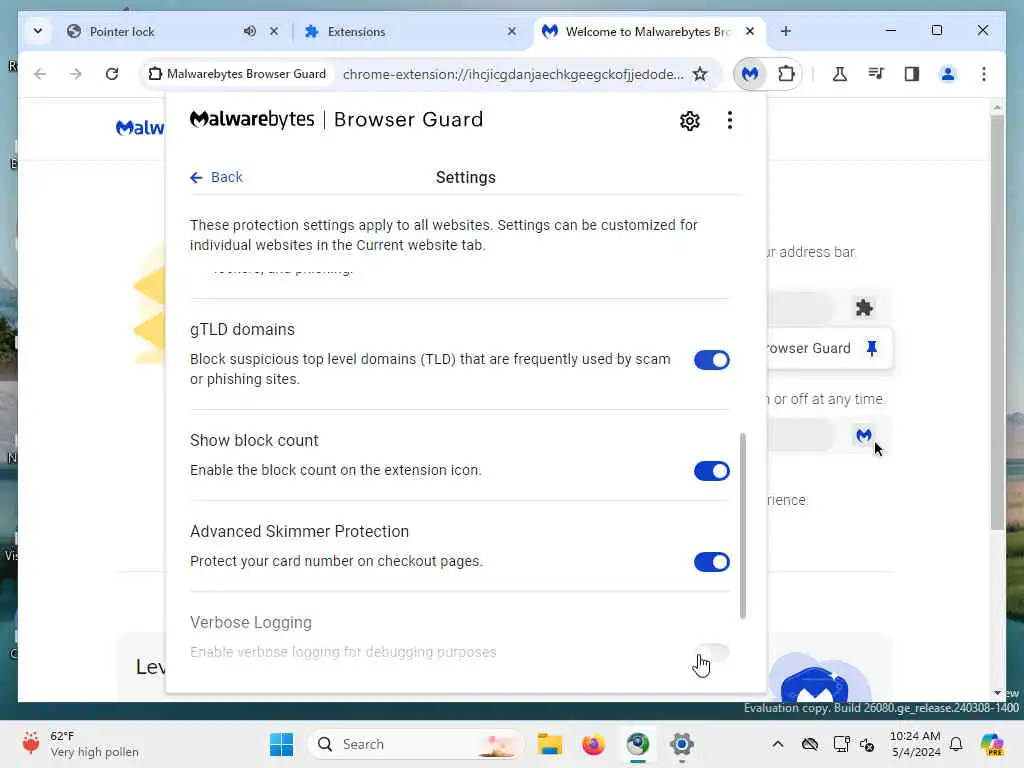Click the puzzle piece icon on welcome page

[864, 308]
